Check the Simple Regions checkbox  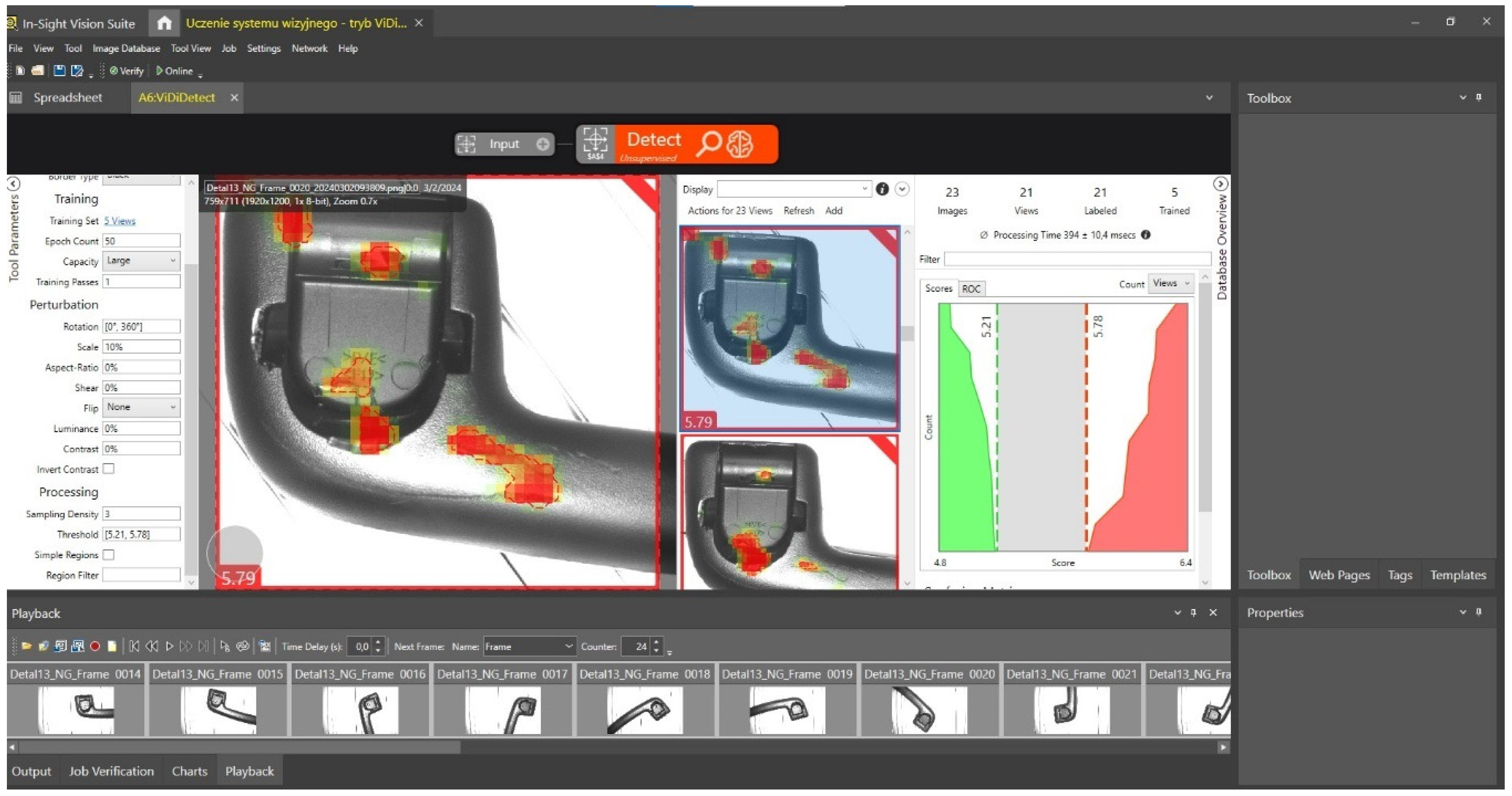coord(109,555)
